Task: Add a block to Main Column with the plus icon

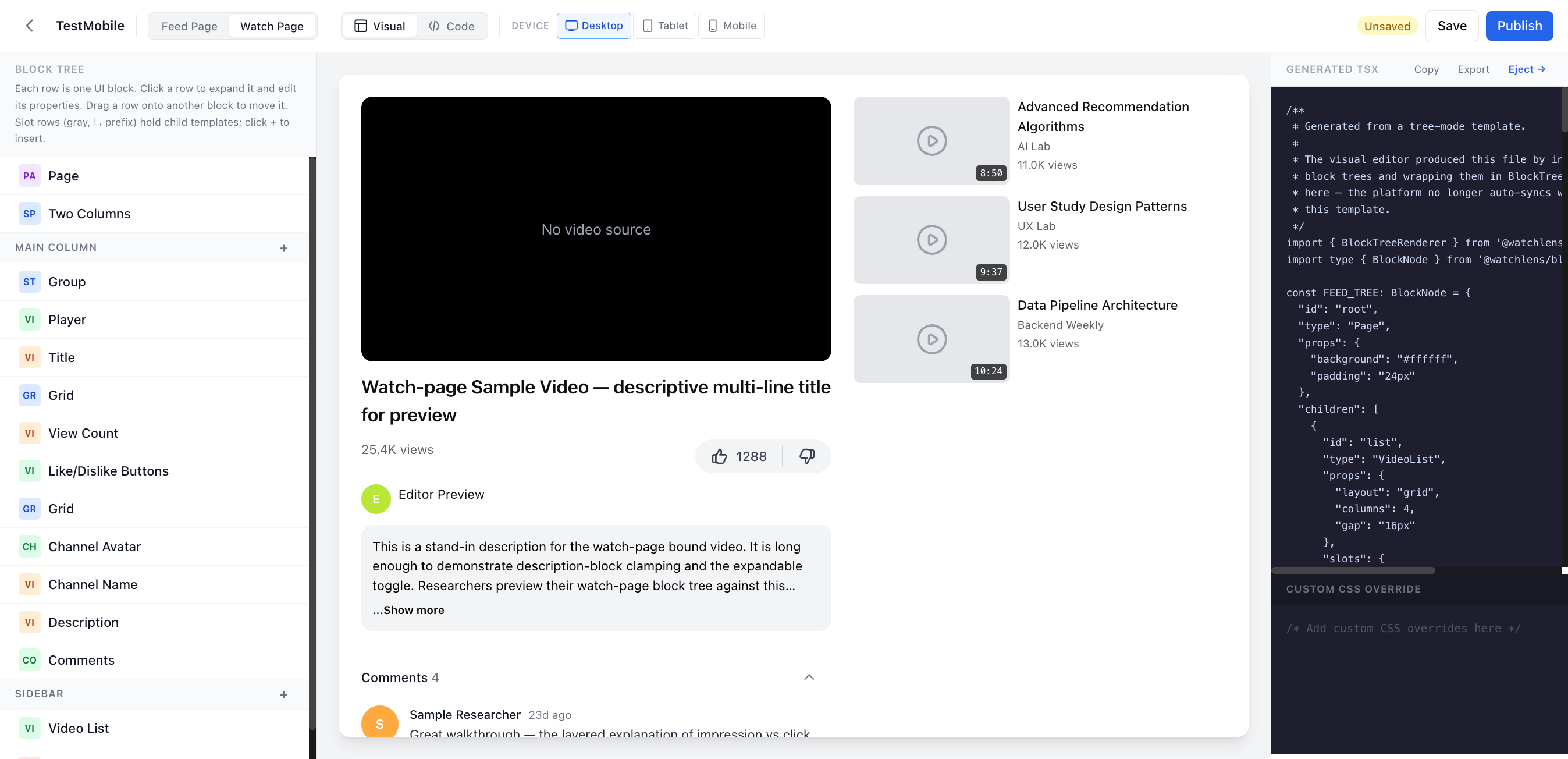Action: [284, 248]
